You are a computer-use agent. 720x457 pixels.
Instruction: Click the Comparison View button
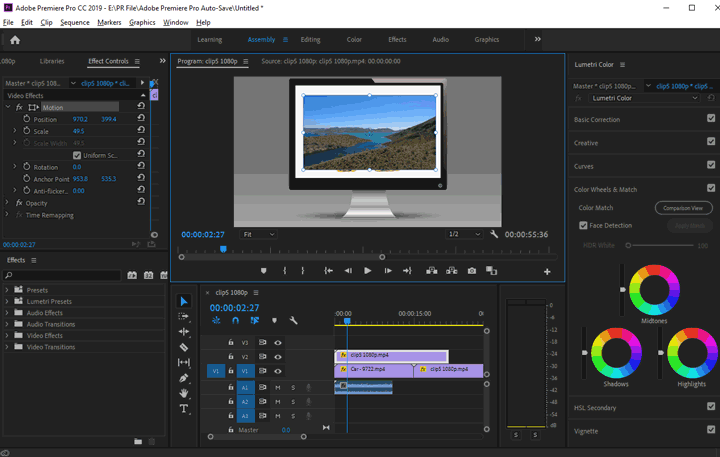[x=684, y=208]
